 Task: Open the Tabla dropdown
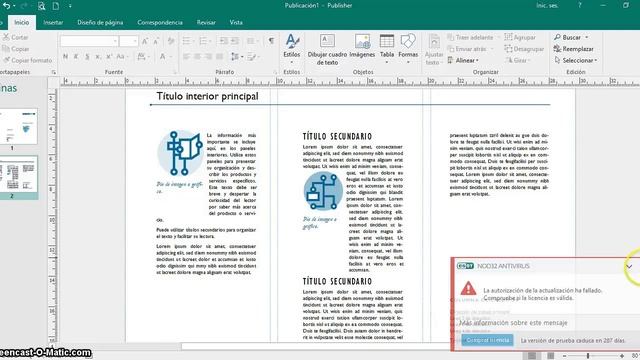pyautogui.click(x=387, y=49)
